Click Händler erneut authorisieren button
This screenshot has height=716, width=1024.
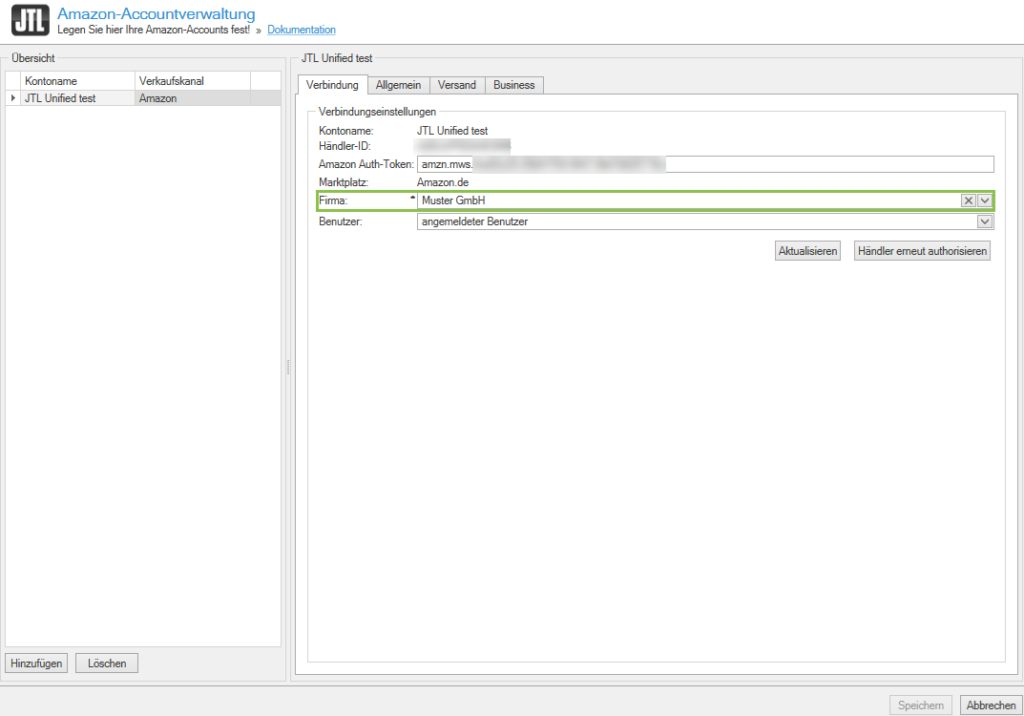point(922,251)
